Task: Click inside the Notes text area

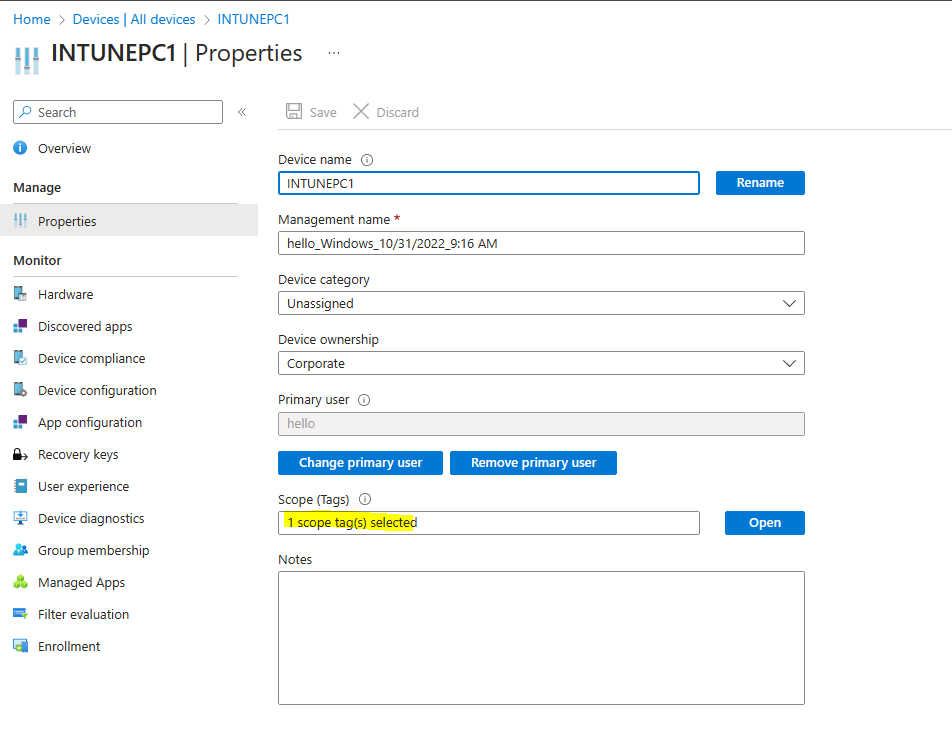Action: [x=541, y=638]
